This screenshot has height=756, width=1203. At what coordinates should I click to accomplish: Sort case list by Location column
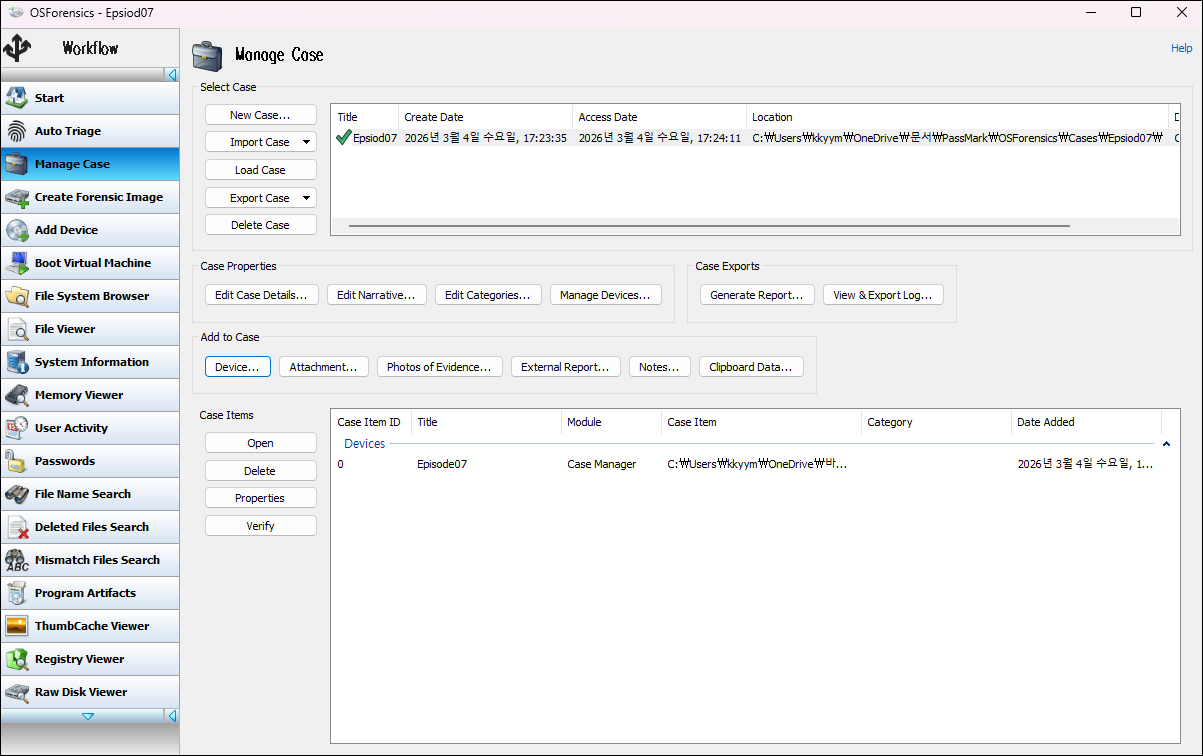pyautogui.click(x=957, y=117)
